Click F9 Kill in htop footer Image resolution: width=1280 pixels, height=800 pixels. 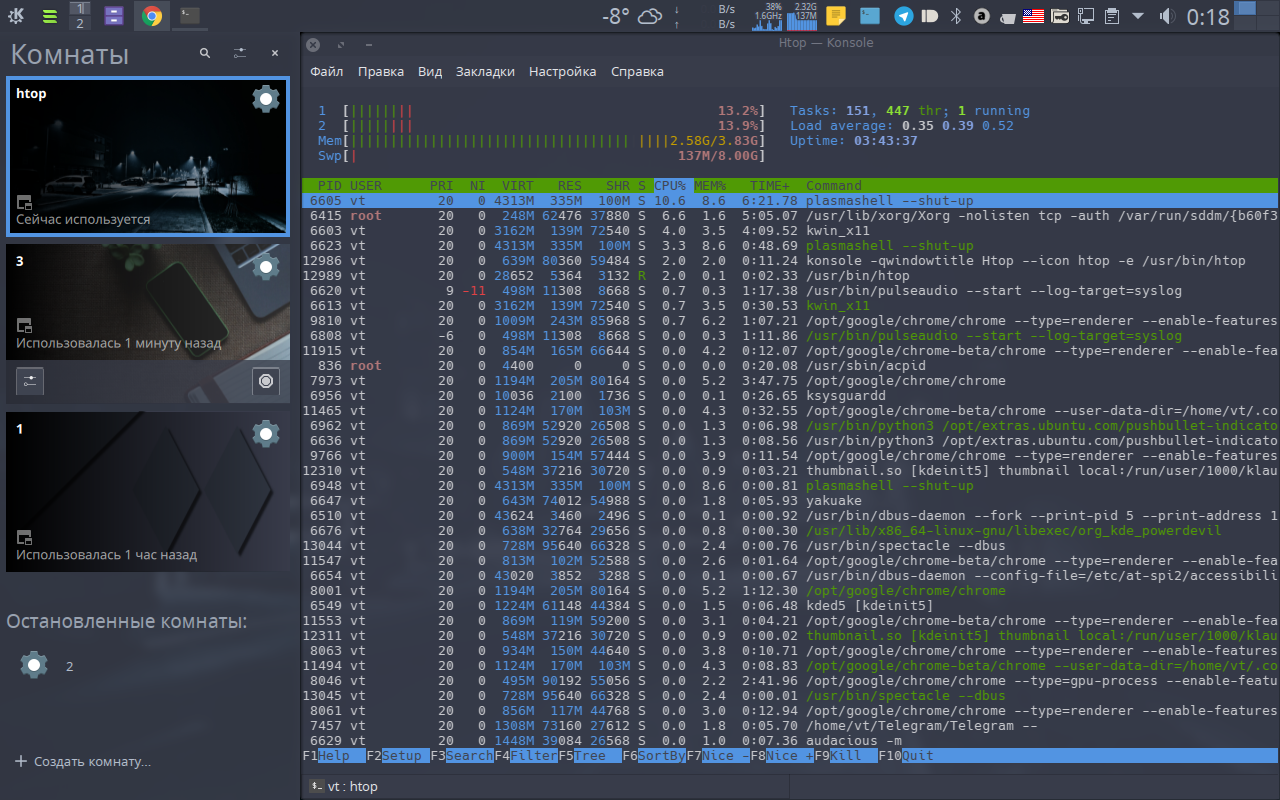coord(846,756)
